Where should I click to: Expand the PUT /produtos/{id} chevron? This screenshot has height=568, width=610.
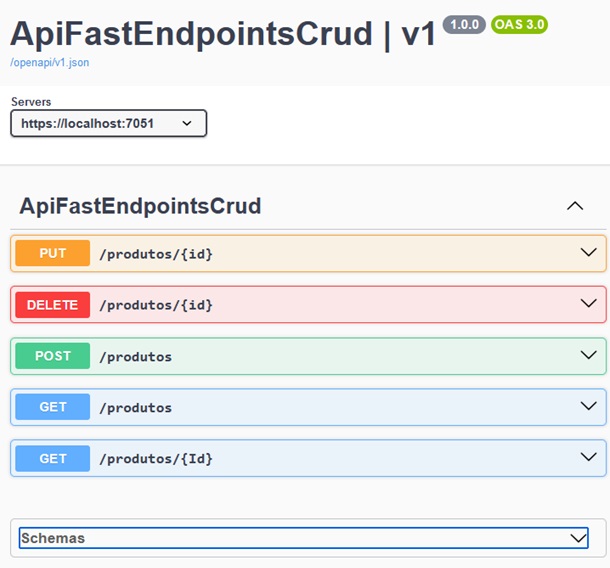point(588,254)
